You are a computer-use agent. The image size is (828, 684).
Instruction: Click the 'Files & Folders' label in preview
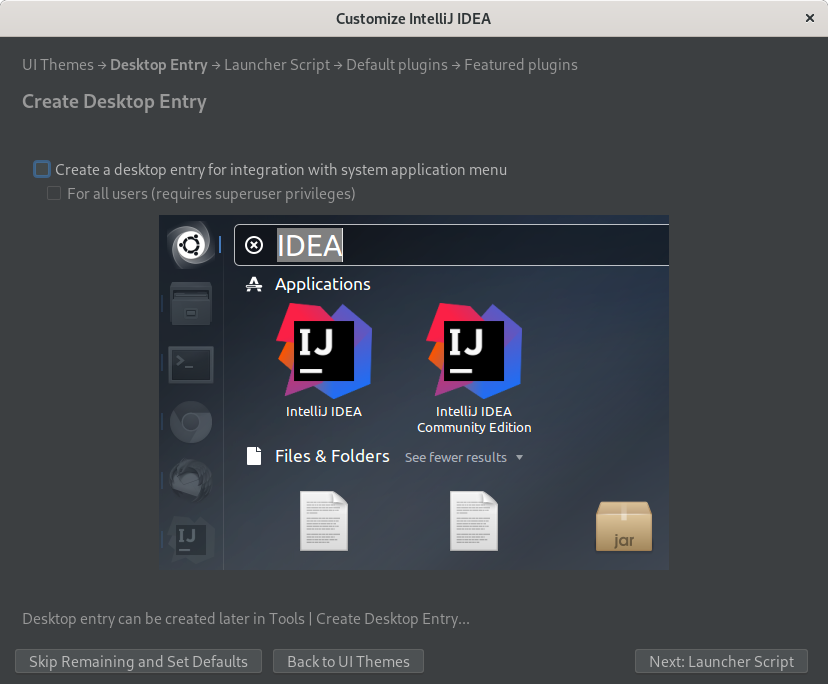[x=332, y=456]
